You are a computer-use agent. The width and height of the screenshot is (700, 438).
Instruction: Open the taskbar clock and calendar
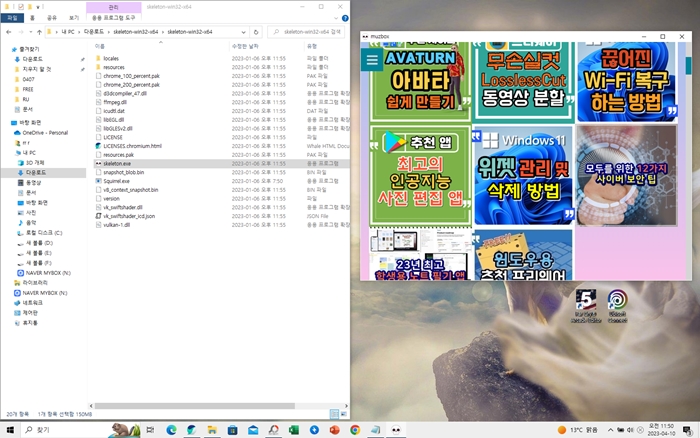(x=661, y=430)
